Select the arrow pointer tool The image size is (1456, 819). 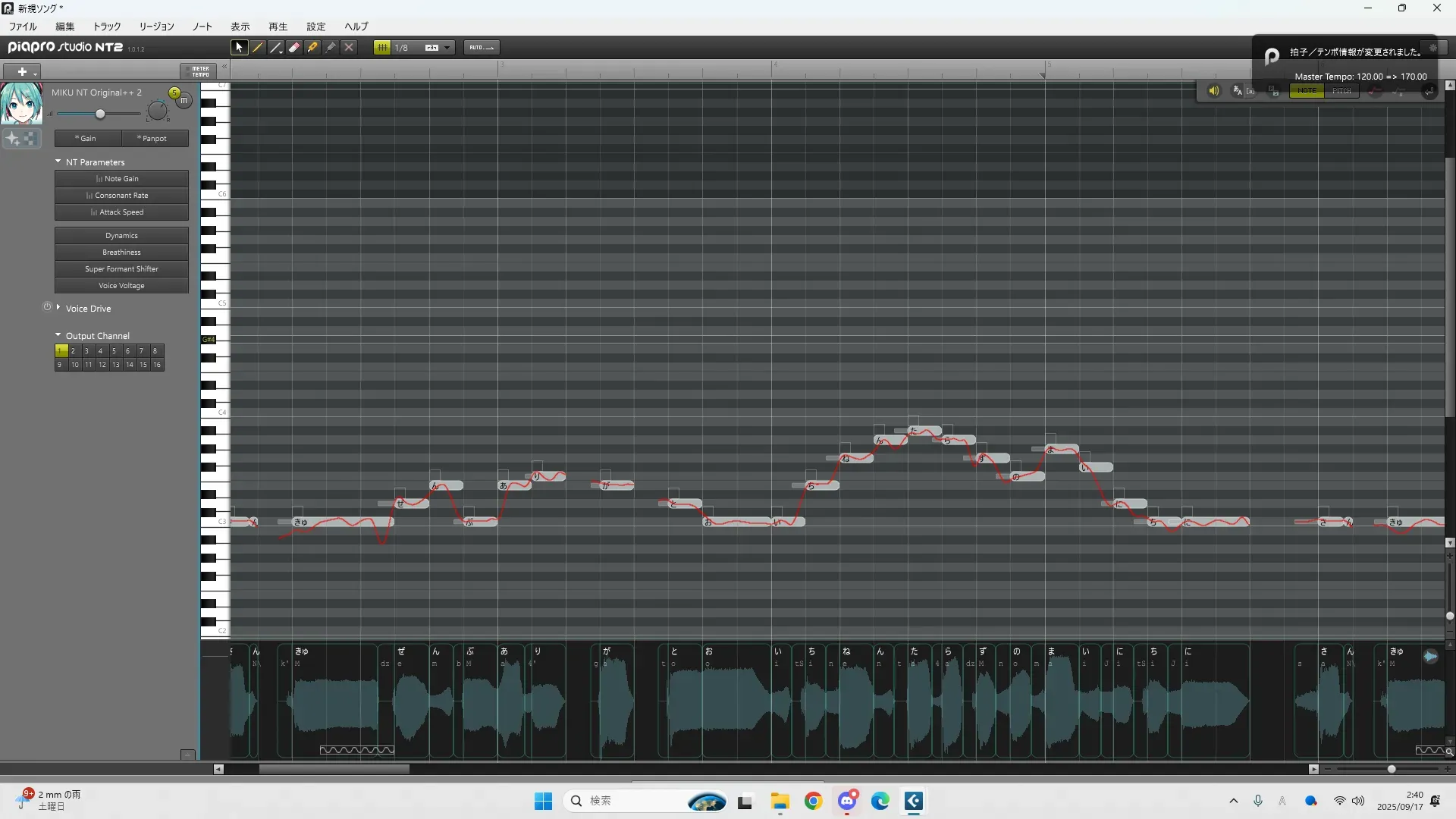coord(239,47)
